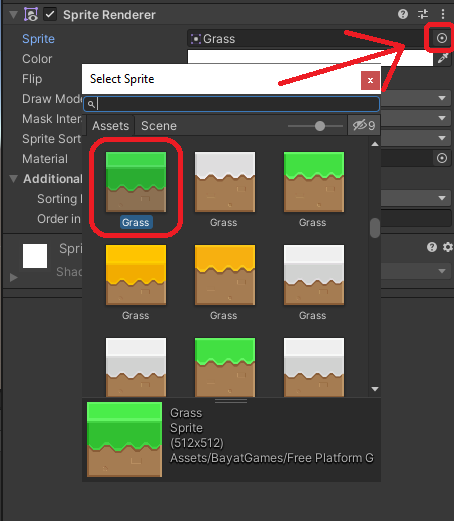The width and height of the screenshot is (454, 521).
Task: Click the sprite search input field
Action: 232,104
